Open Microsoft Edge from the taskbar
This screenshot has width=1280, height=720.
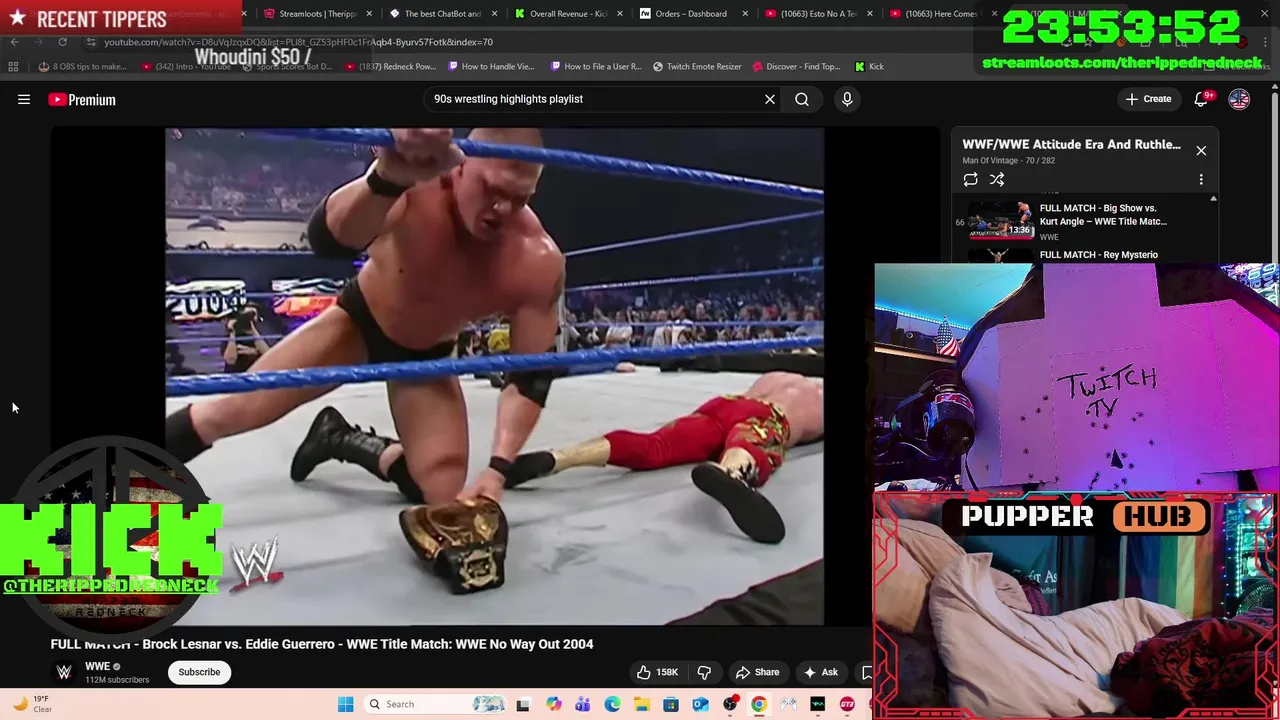(612, 704)
